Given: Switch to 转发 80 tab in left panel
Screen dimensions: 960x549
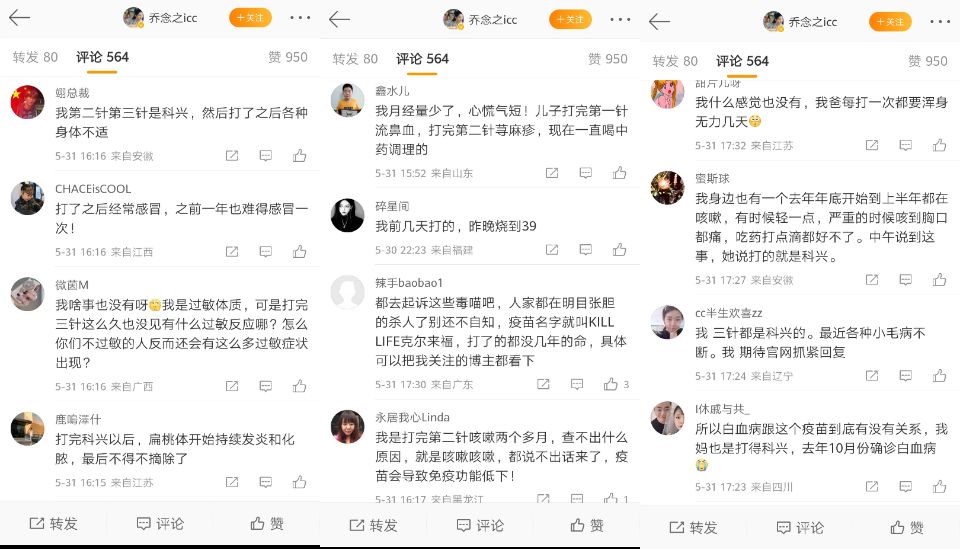Looking at the screenshot, I should click(35, 57).
